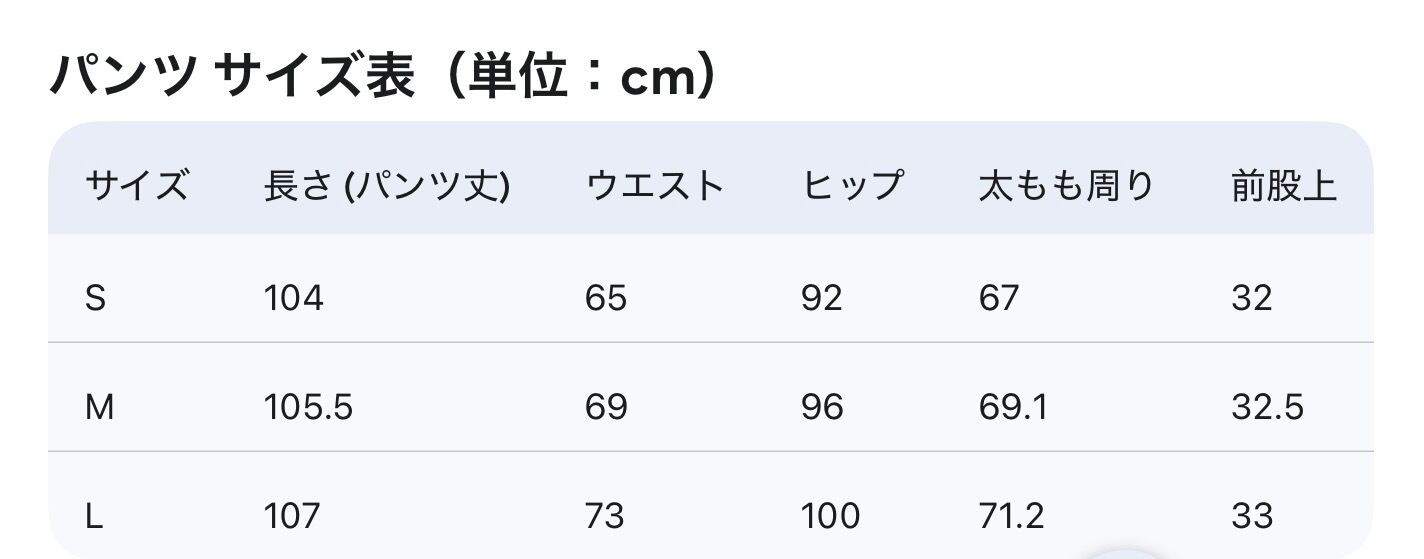Select the front rise value 32.5
The image size is (1424, 559).
[1267, 407]
